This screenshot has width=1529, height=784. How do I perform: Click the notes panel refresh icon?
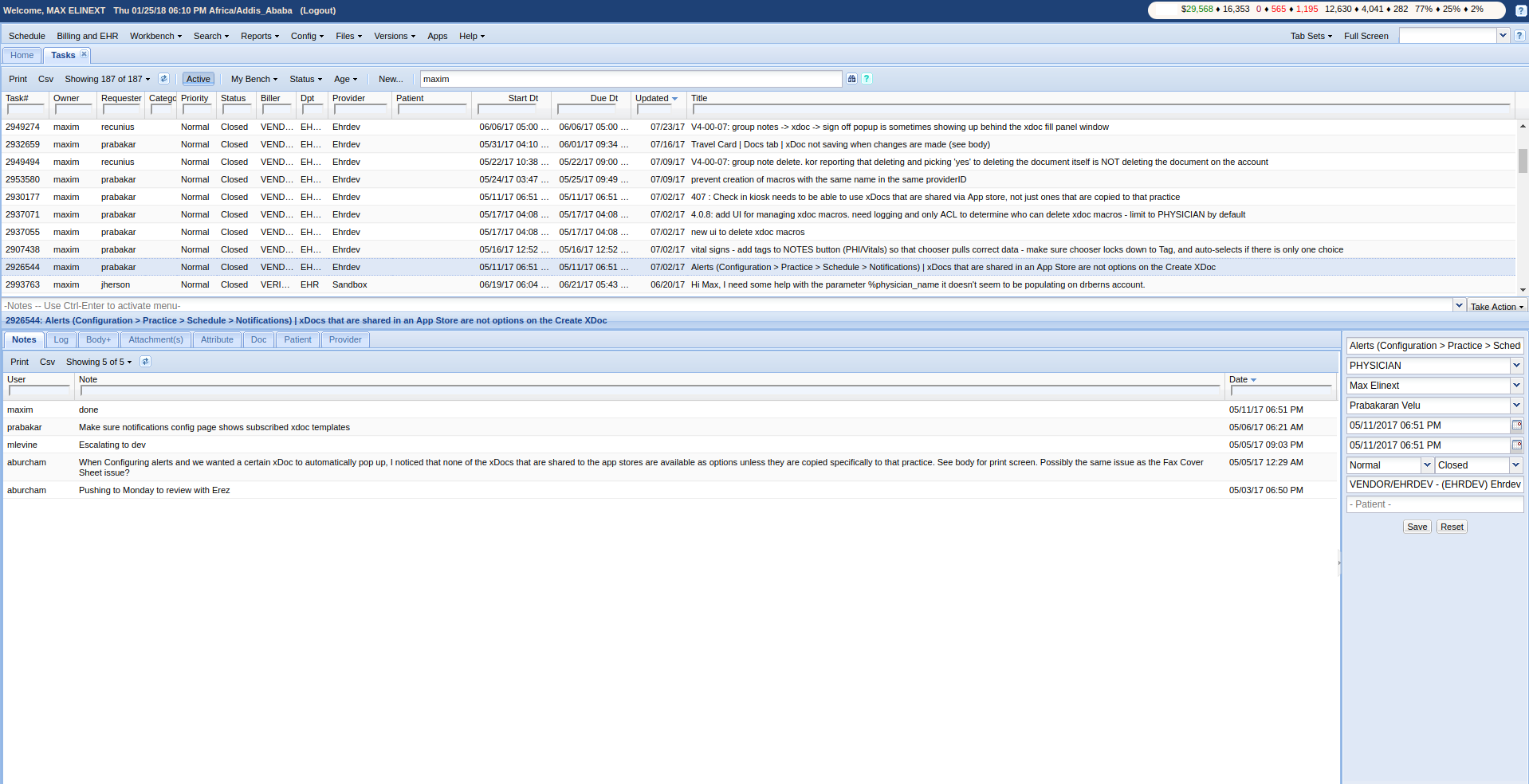pos(145,362)
